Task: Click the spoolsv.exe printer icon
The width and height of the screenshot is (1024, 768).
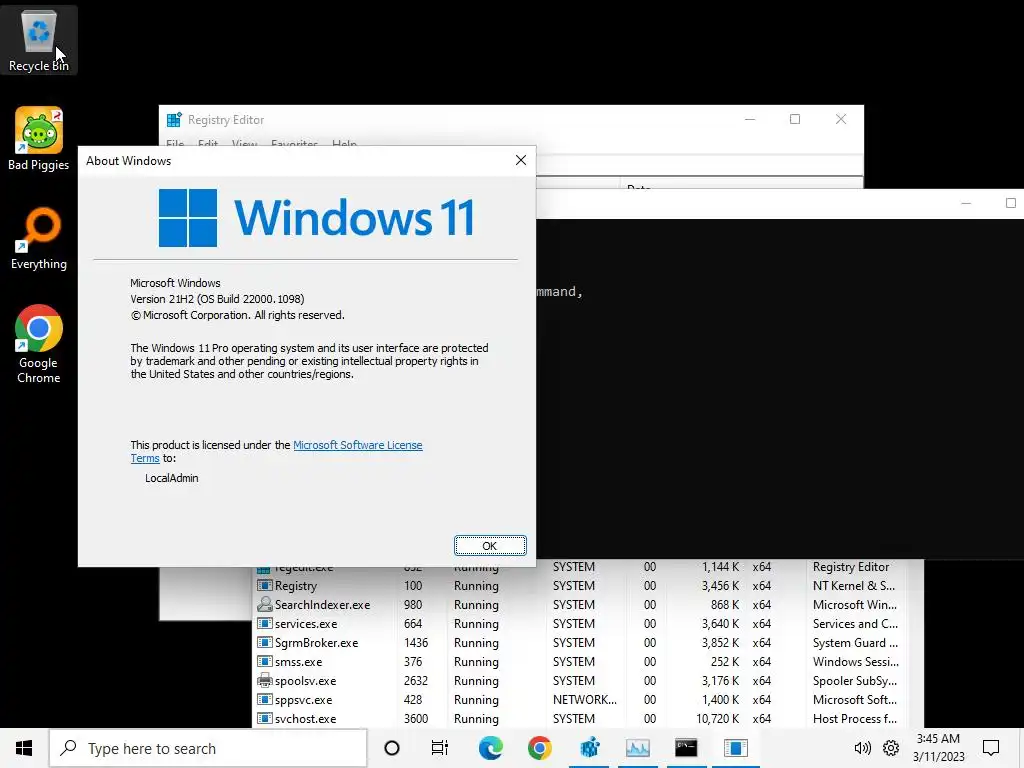Action: pyautogui.click(x=264, y=680)
